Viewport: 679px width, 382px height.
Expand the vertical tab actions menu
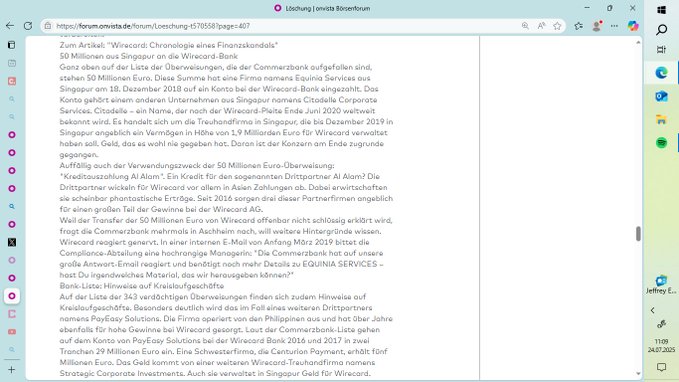tap(12, 45)
